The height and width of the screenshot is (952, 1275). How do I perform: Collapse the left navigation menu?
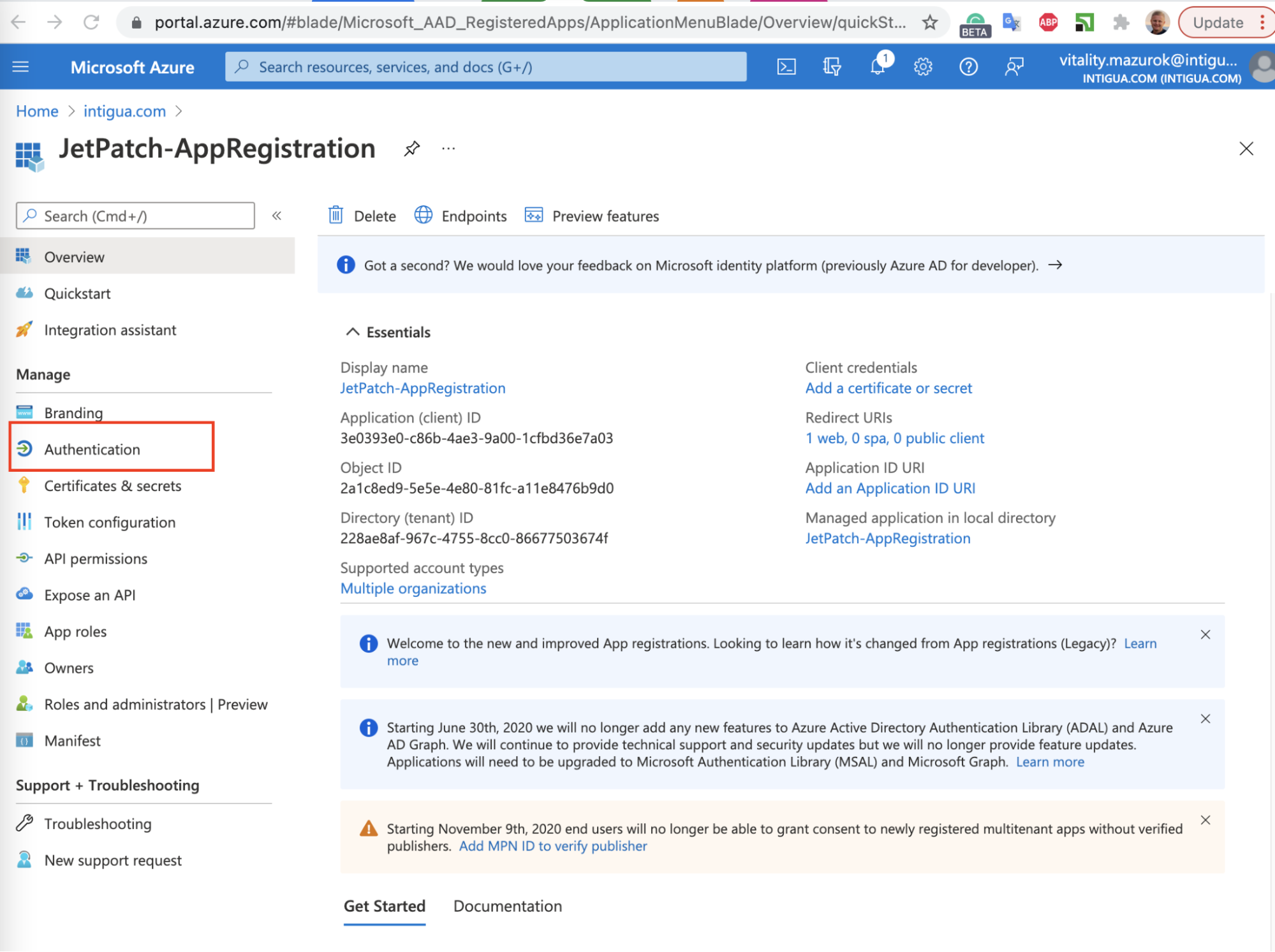(277, 216)
